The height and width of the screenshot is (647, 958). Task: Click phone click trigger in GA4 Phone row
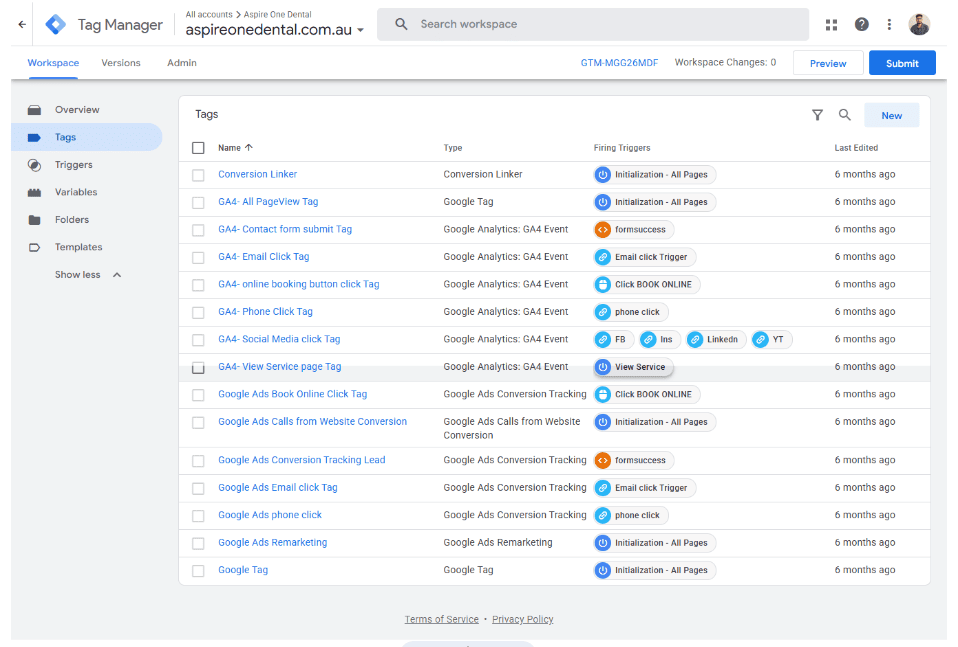pos(631,312)
